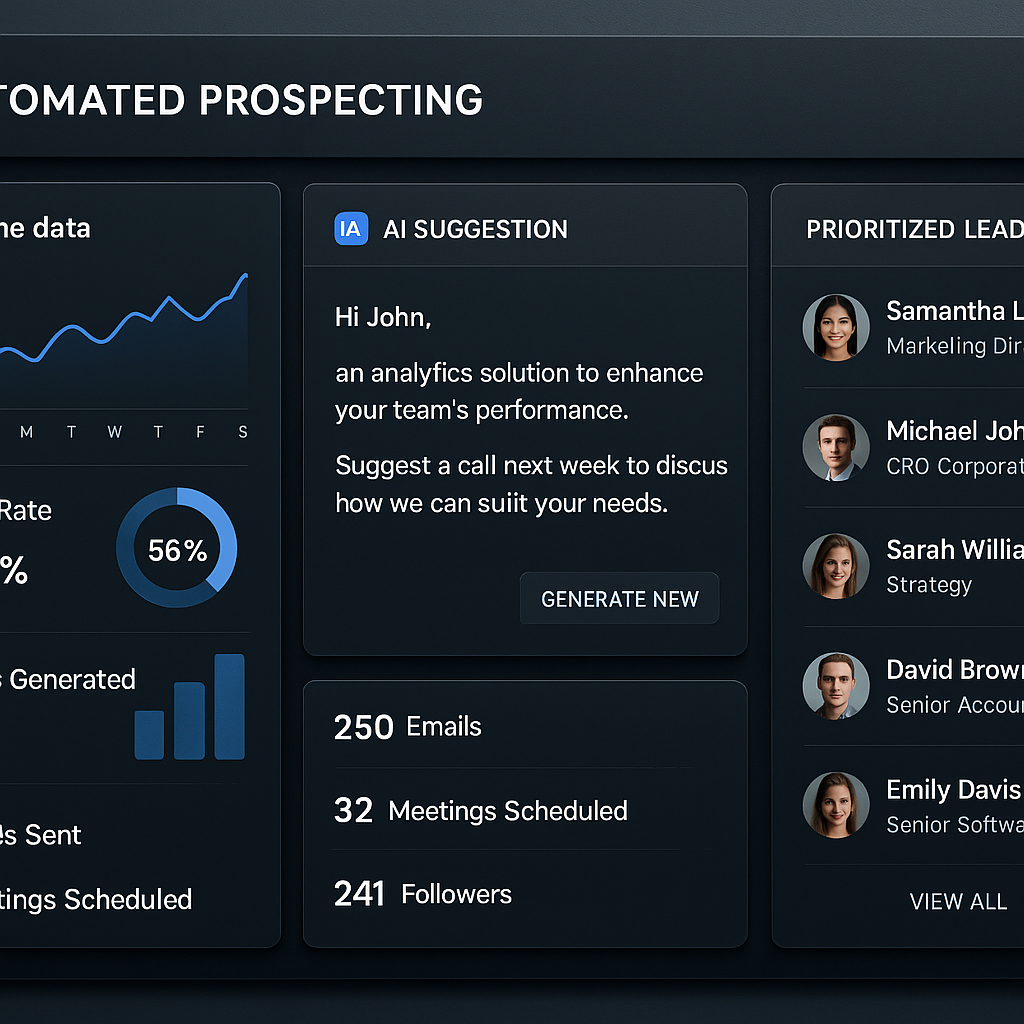This screenshot has width=1024, height=1024.
Task: Click VIEW ALL to see every lead
Action: (x=958, y=901)
